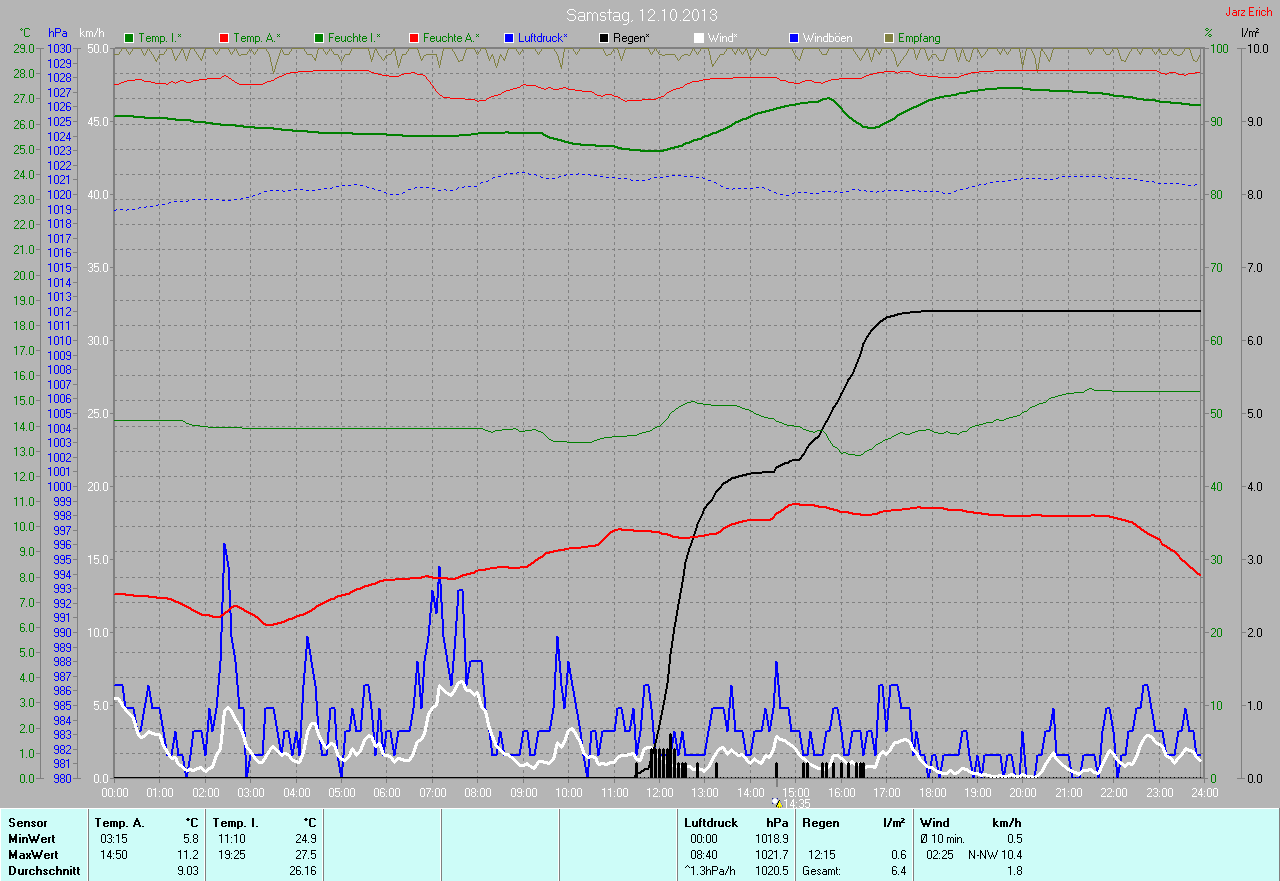
Task: Click the "Gesamt:" rain total label
Action: [x=821, y=871]
